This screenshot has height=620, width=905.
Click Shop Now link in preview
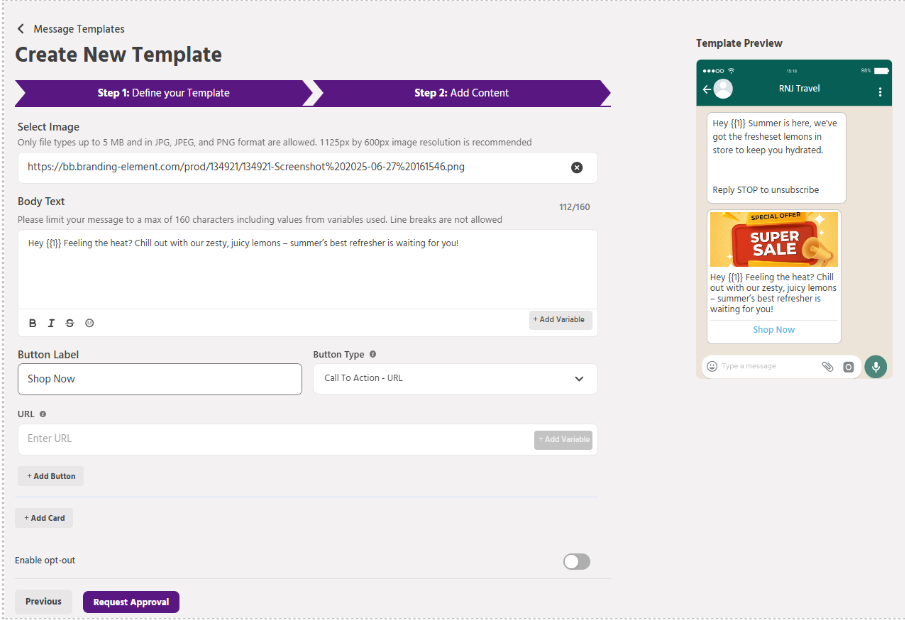click(774, 330)
